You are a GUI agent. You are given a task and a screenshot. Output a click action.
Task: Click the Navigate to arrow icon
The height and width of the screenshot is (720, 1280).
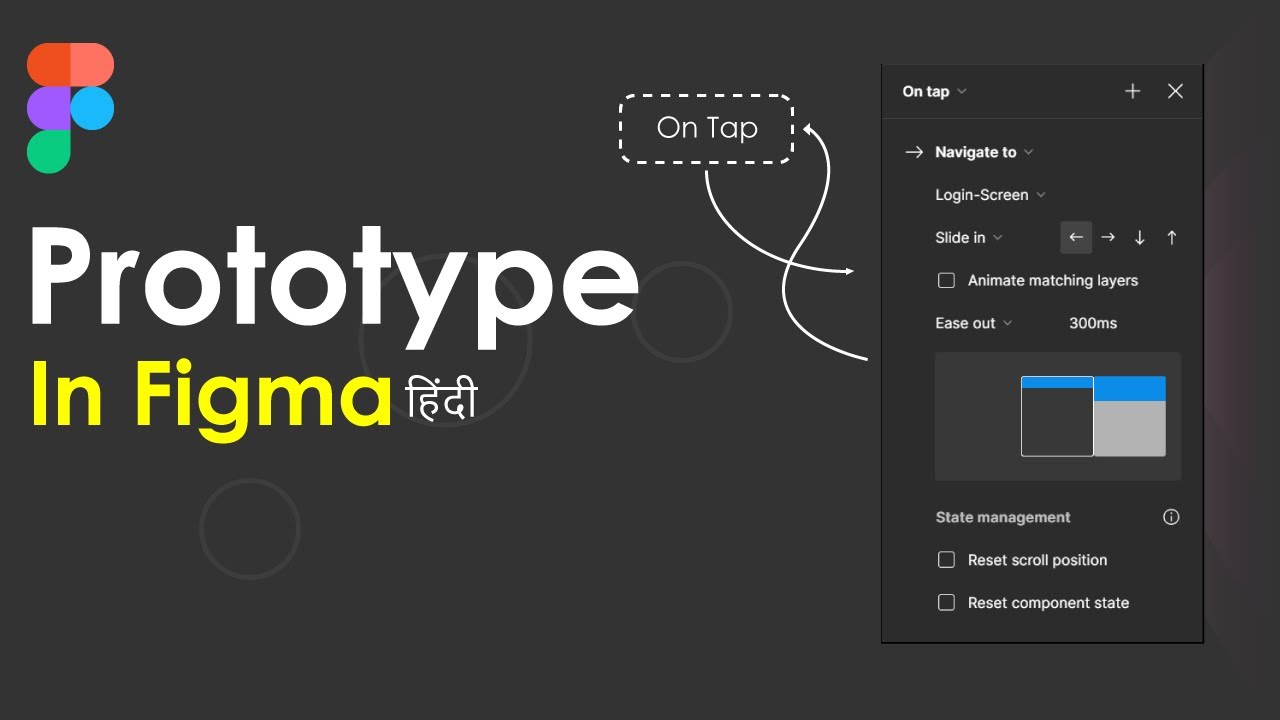pyautogui.click(x=913, y=152)
